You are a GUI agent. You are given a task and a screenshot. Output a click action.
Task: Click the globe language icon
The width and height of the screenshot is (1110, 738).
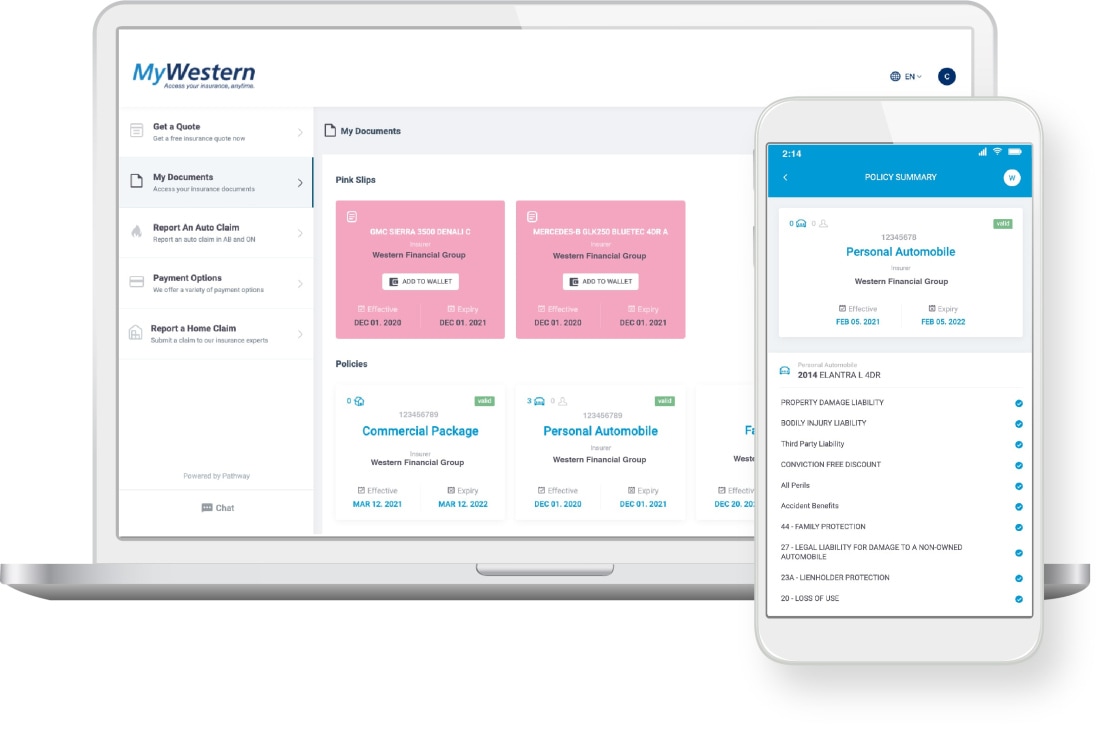pos(895,76)
